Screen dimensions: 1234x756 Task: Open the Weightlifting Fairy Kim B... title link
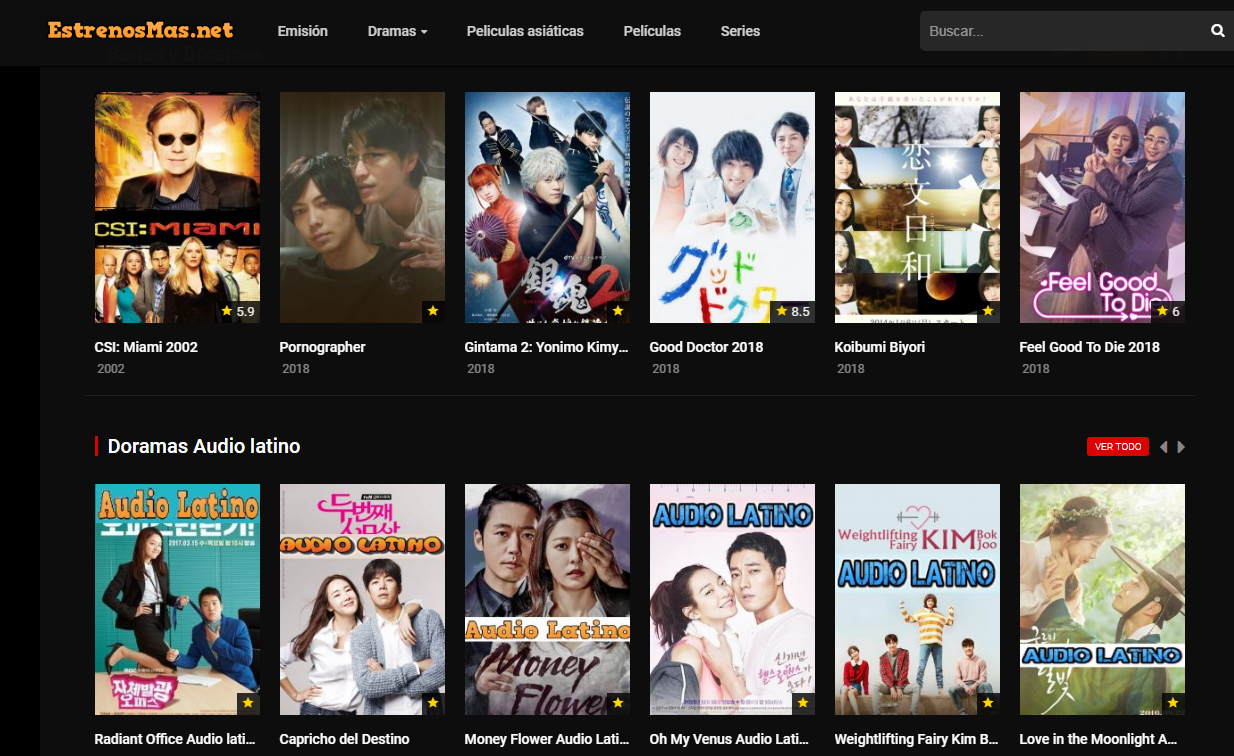click(x=917, y=739)
